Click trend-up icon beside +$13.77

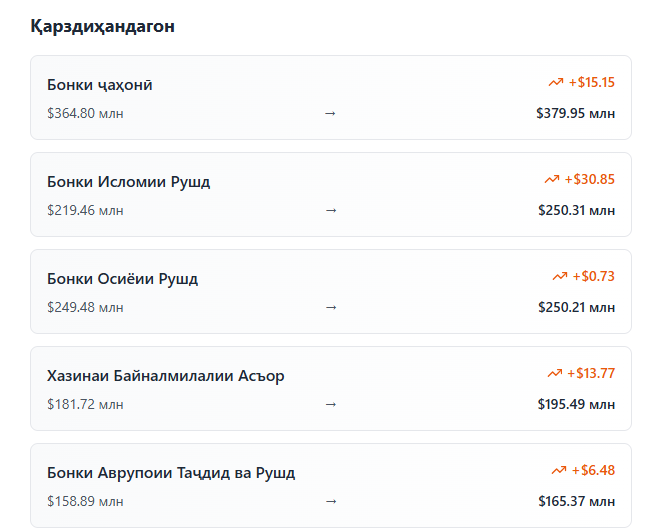555,373
